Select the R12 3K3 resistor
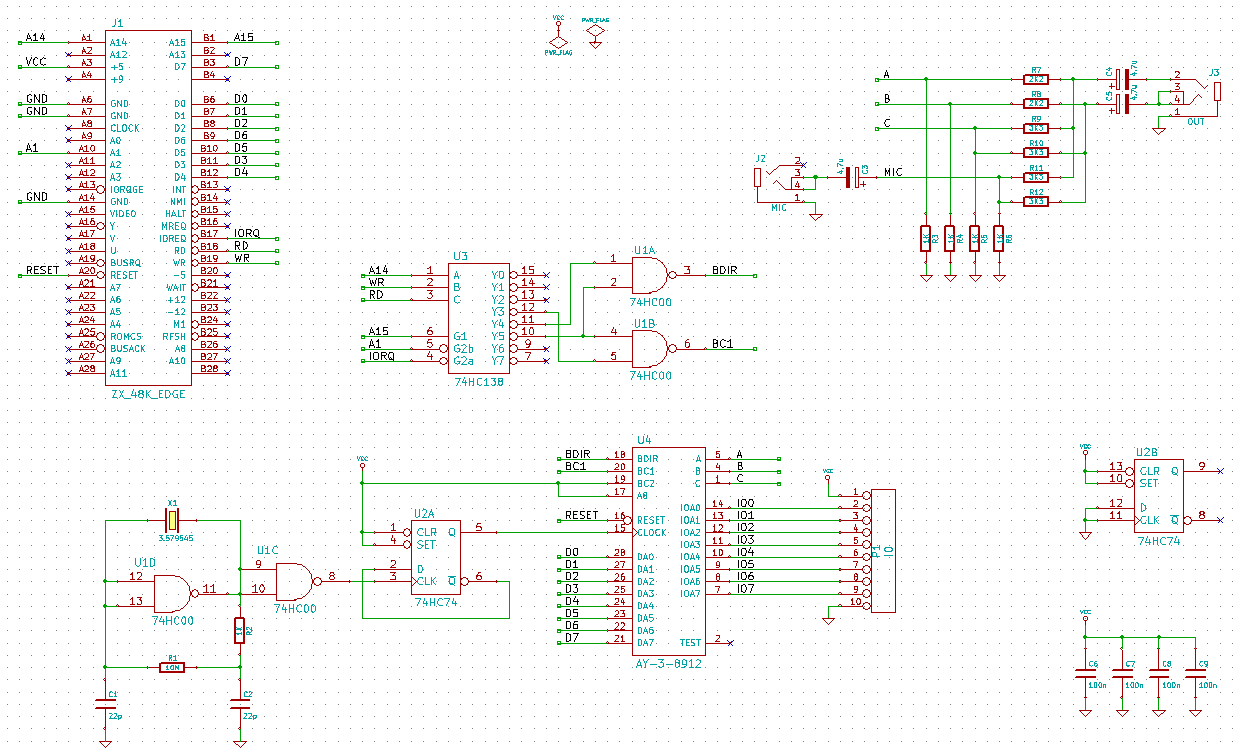 click(1036, 202)
